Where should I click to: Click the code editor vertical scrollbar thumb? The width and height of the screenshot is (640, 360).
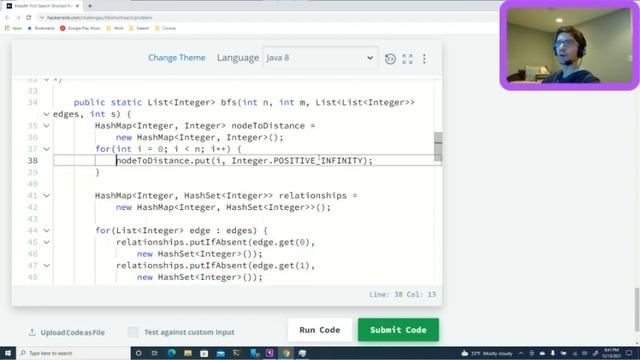click(x=438, y=147)
